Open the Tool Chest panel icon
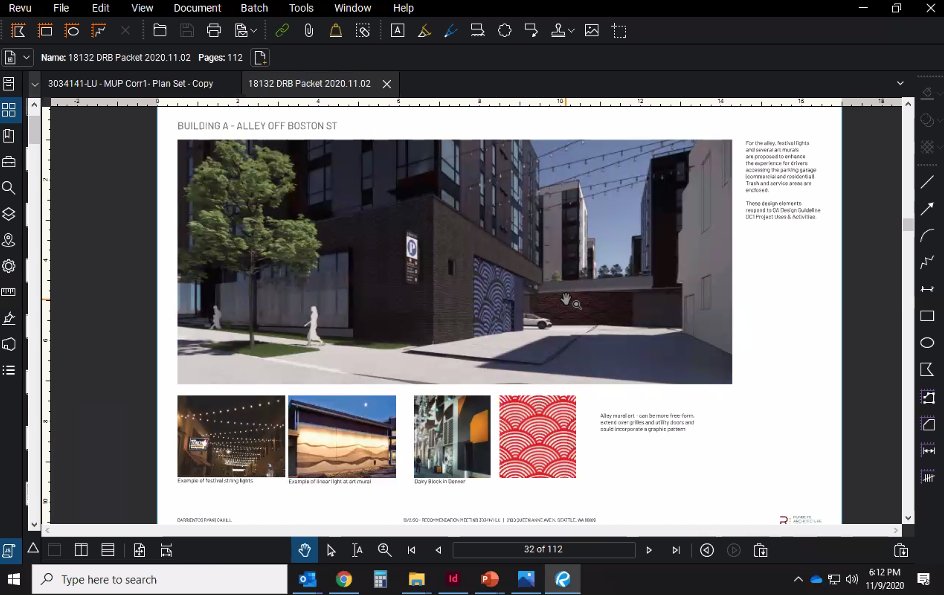Image resolution: width=944 pixels, height=595 pixels. point(9,161)
